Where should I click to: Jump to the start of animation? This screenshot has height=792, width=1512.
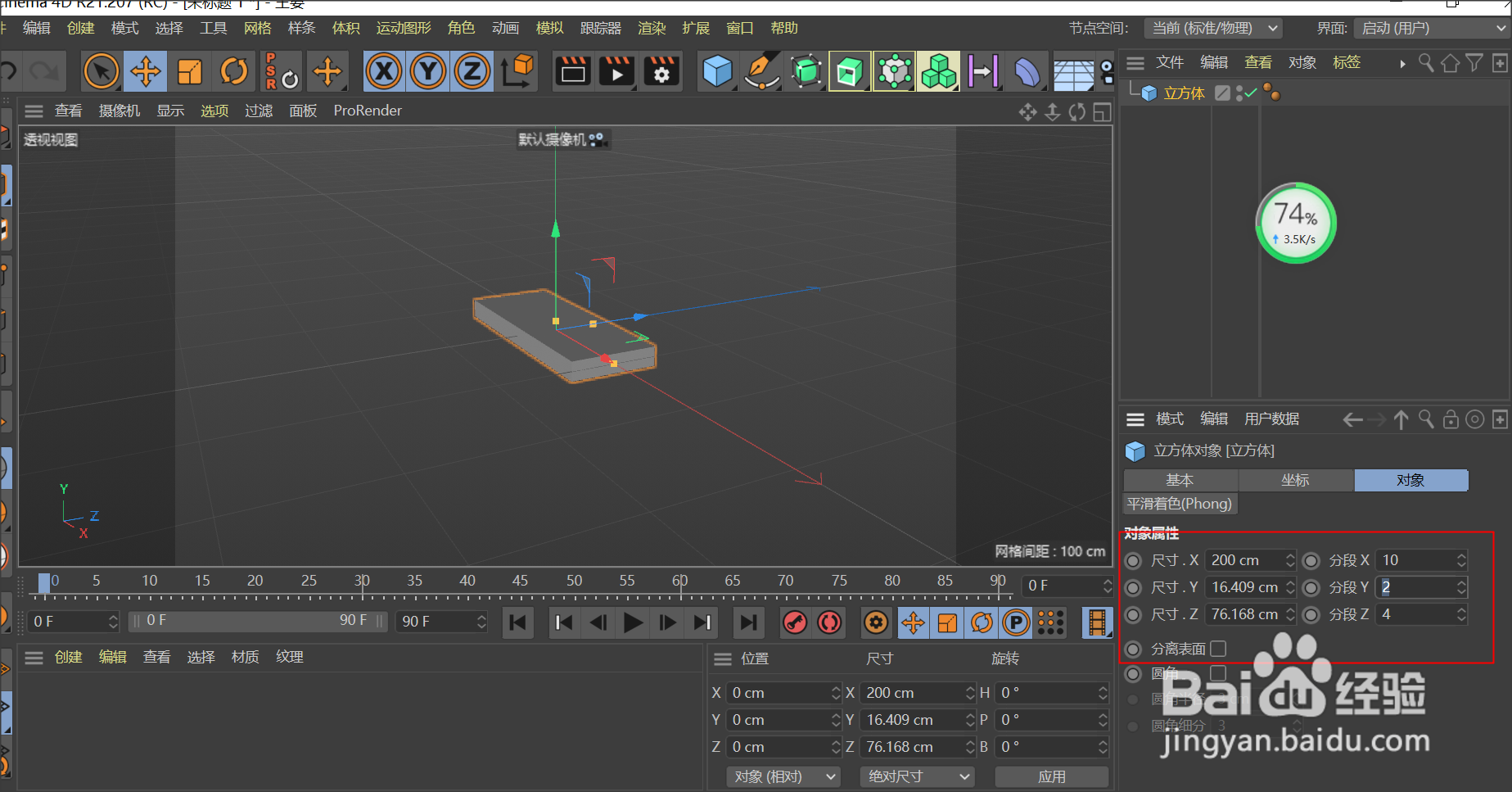[517, 623]
